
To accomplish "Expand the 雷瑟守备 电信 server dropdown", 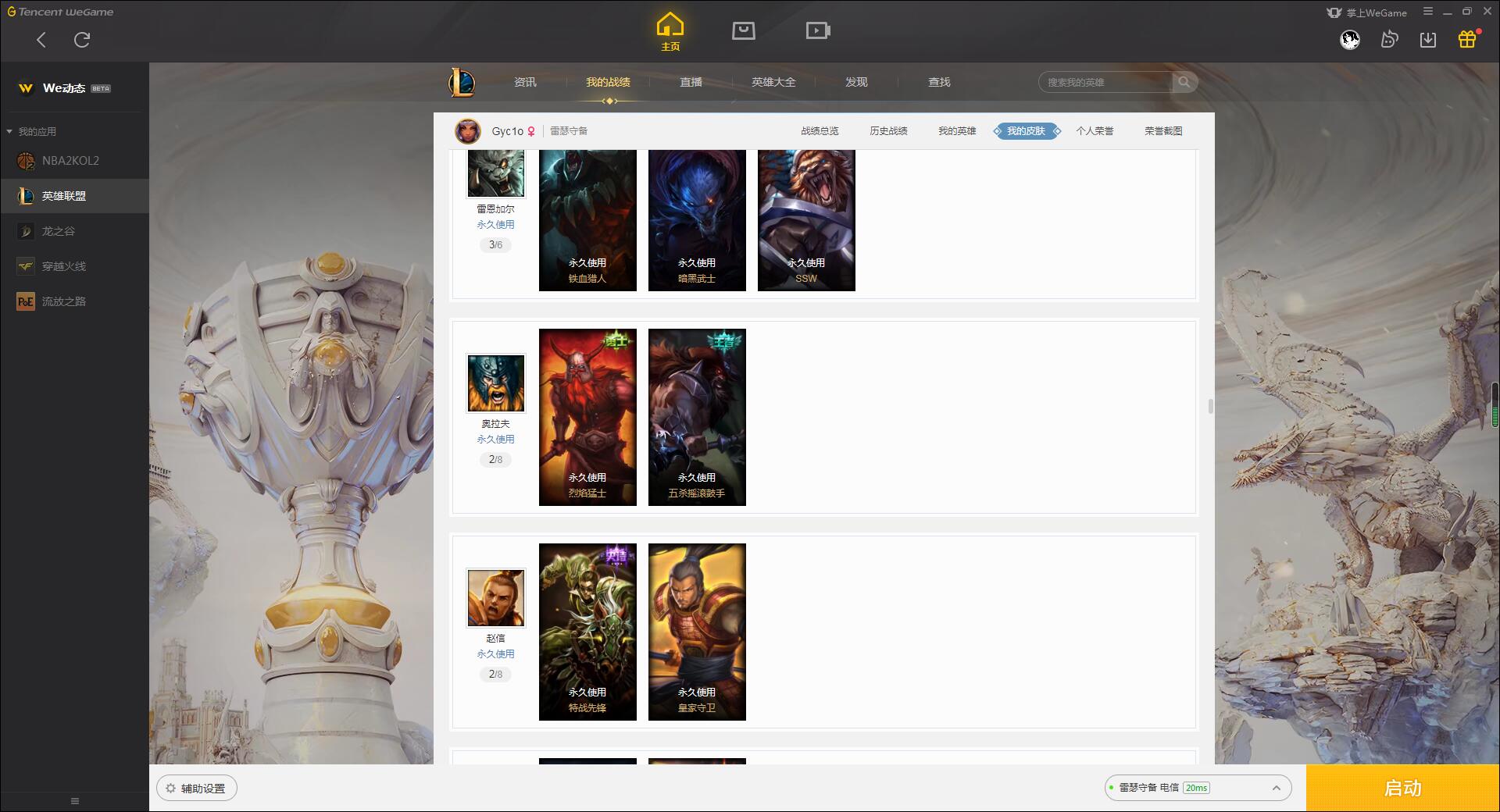I will pos(1198,788).
